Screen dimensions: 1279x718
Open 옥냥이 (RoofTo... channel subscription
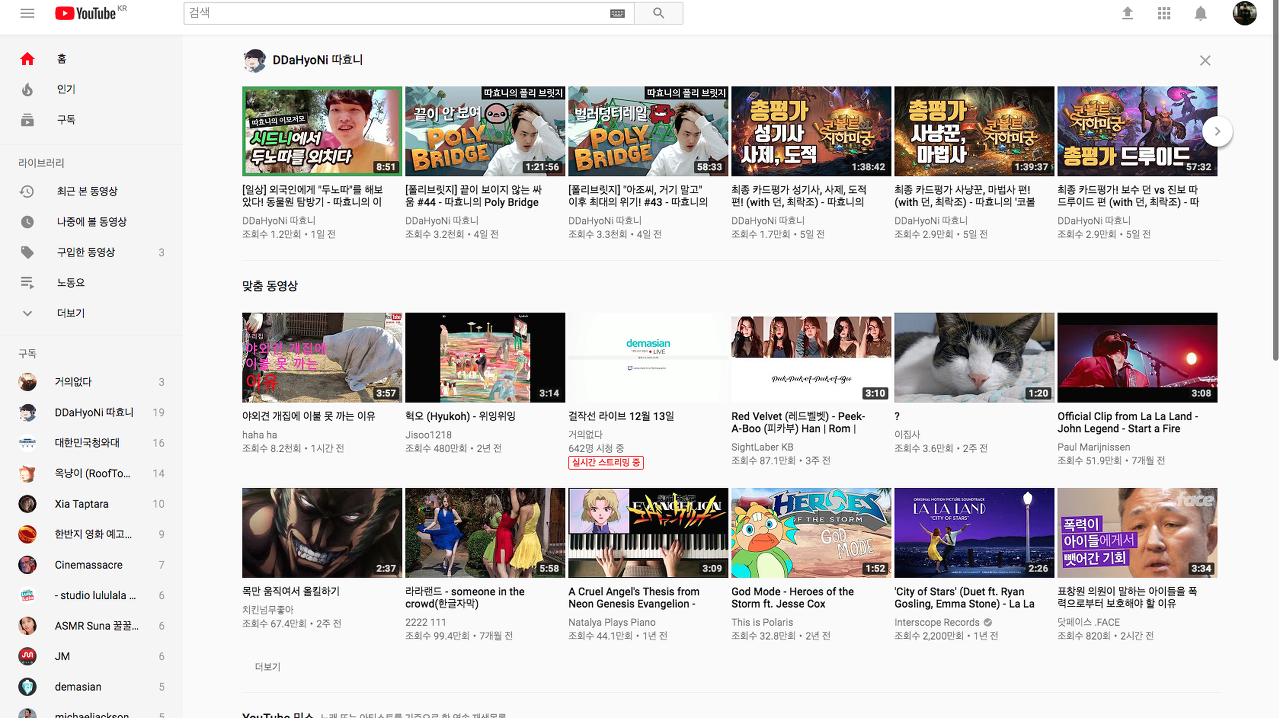click(x=91, y=473)
